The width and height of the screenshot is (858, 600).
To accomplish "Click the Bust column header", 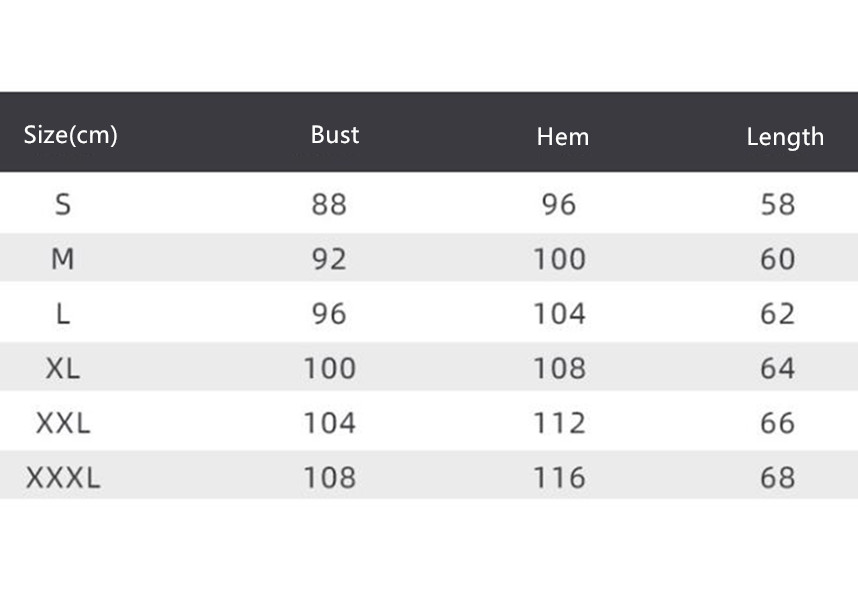I will tap(334, 135).
